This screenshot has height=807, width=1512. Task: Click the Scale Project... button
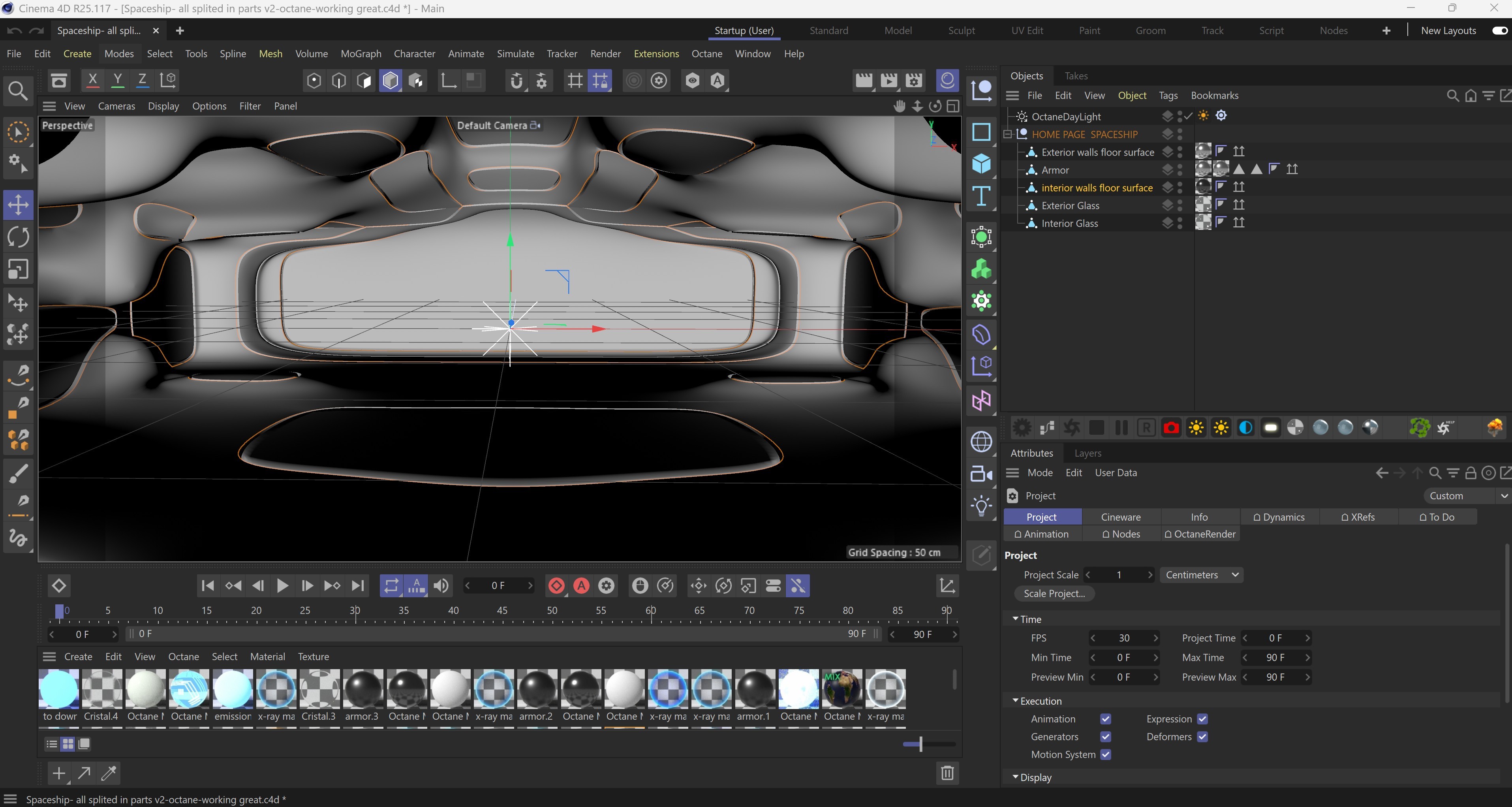(1054, 593)
